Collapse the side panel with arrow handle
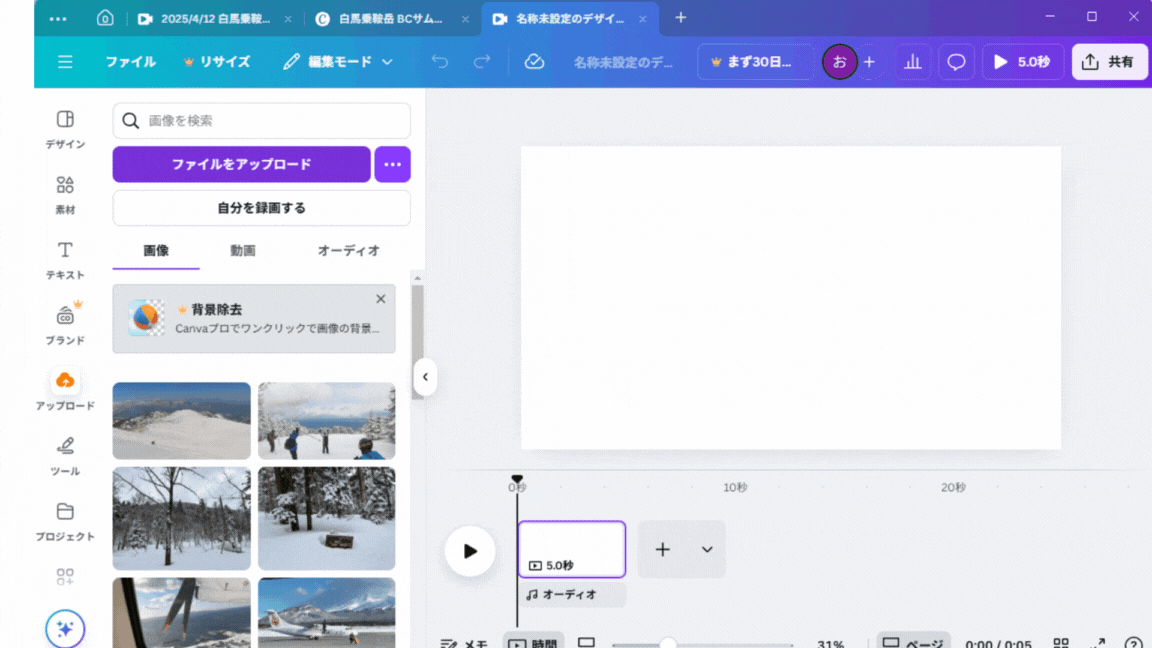The width and height of the screenshot is (1152, 648). (425, 377)
